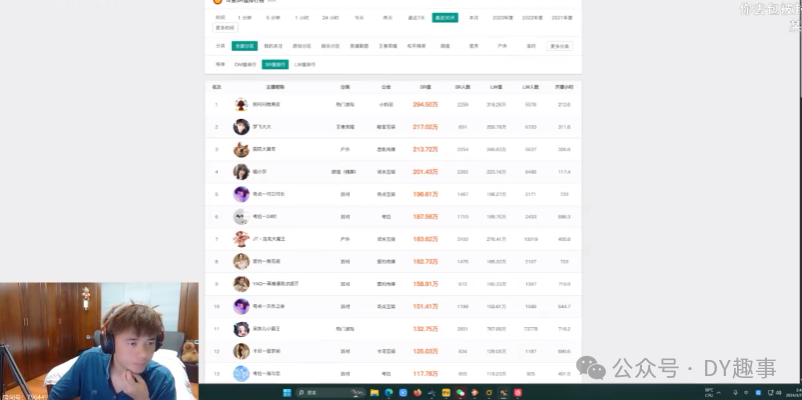Filter by 我的关注 category
Image resolution: width=802 pixels, height=400 pixels.
pos(273,46)
